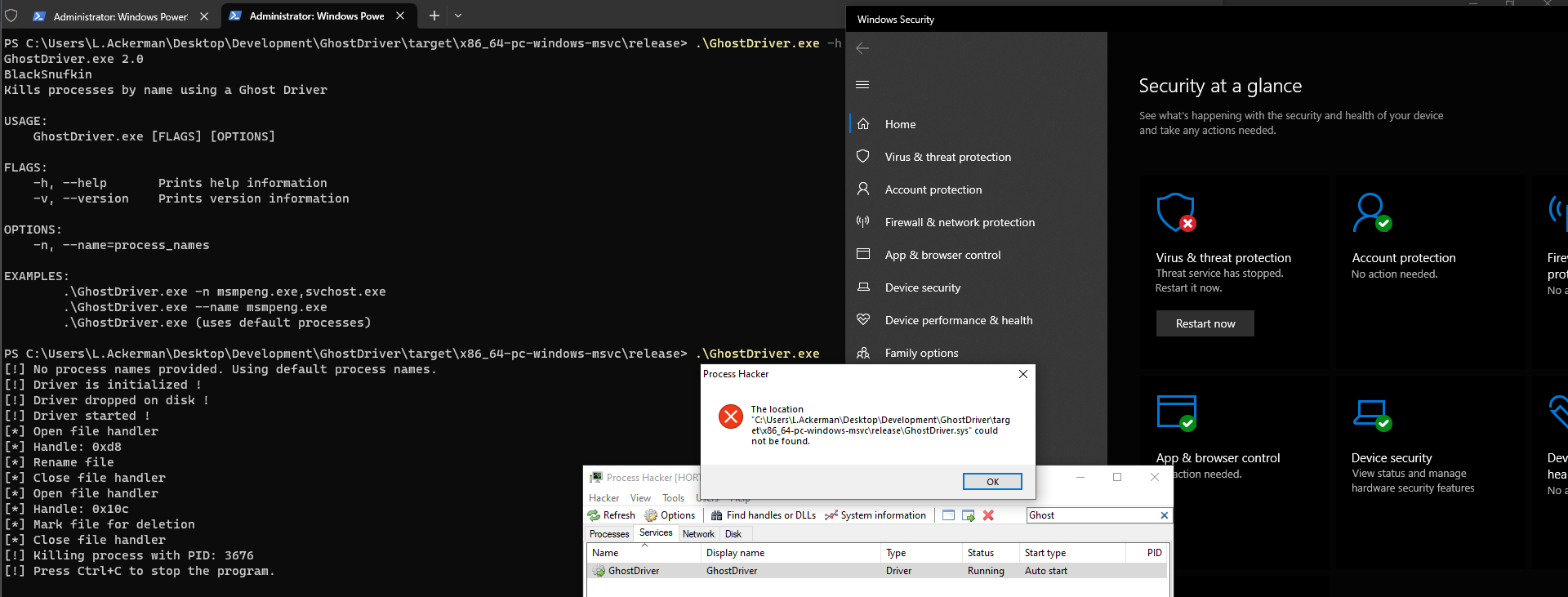Click the GhostDriver service gear icon
The height and width of the screenshot is (597, 1568).
coord(599,571)
